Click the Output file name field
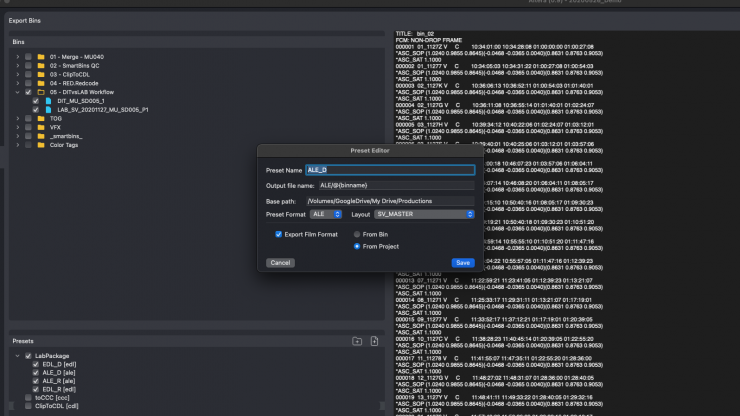740x416 pixels. (396, 185)
